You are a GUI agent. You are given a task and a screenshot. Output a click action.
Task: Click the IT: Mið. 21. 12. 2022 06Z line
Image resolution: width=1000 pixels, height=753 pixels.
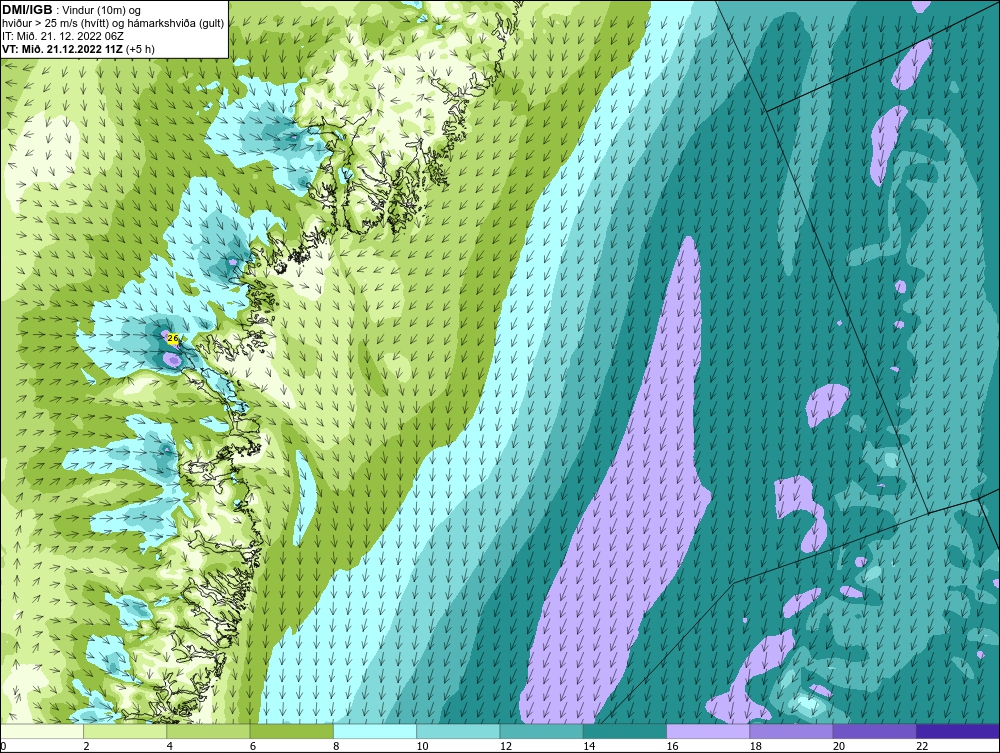(63, 36)
